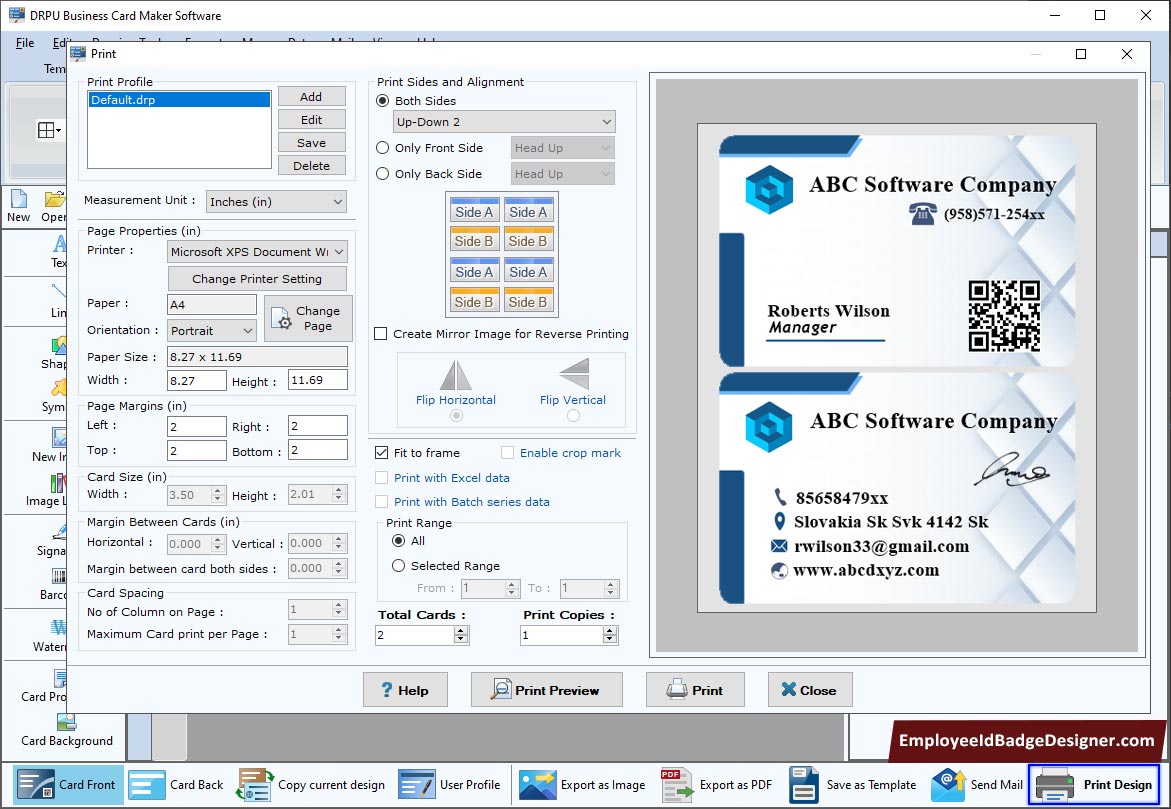The image size is (1171, 809).
Task: Click Send Mail icon
Action: click(948, 784)
